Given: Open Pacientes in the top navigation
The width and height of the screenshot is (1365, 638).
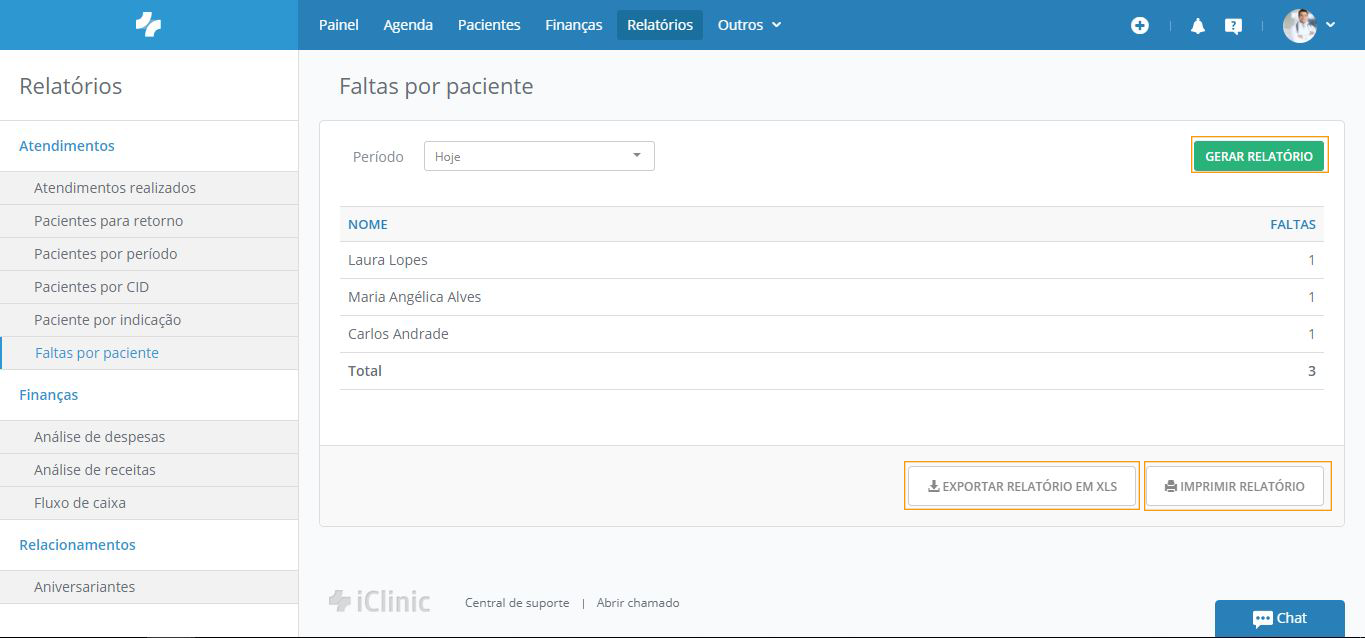Looking at the screenshot, I should point(489,25).
